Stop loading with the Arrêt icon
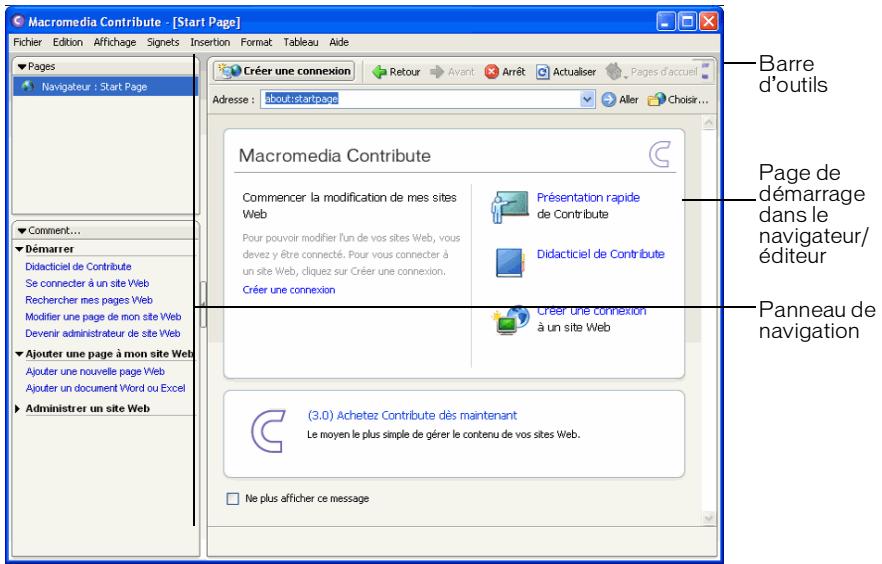The height and width of the screenshot is (564, 882). (x=492, y=72)
